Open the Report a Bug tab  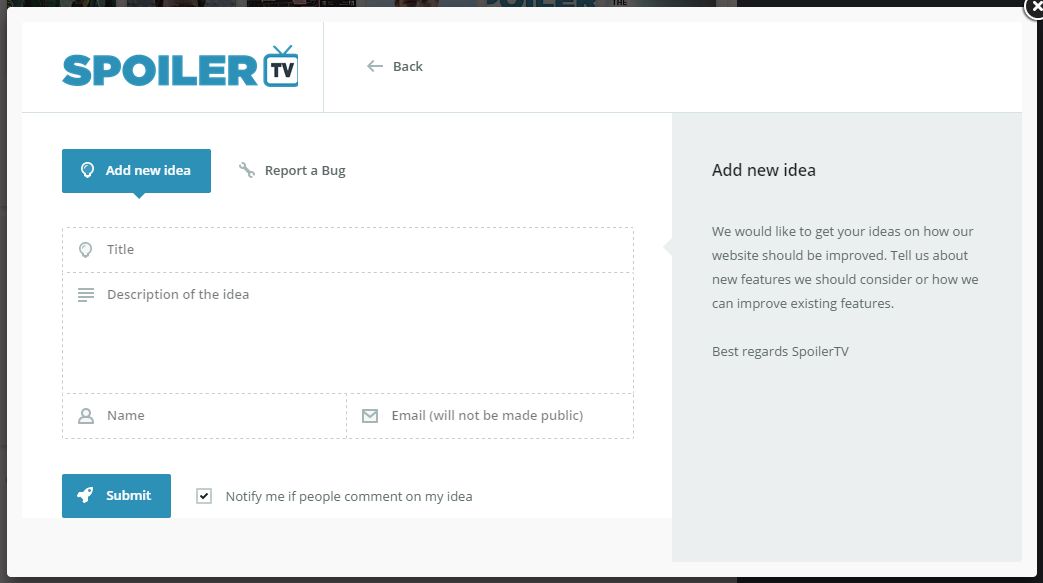304,170
